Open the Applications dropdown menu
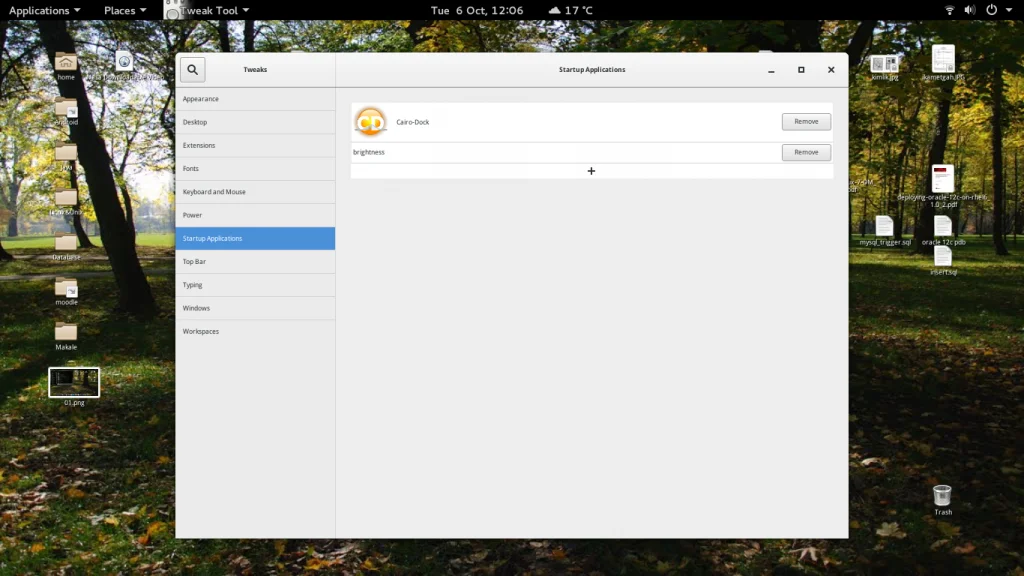The height and width of the screenshot is (576, 1024). coord(45,10)
